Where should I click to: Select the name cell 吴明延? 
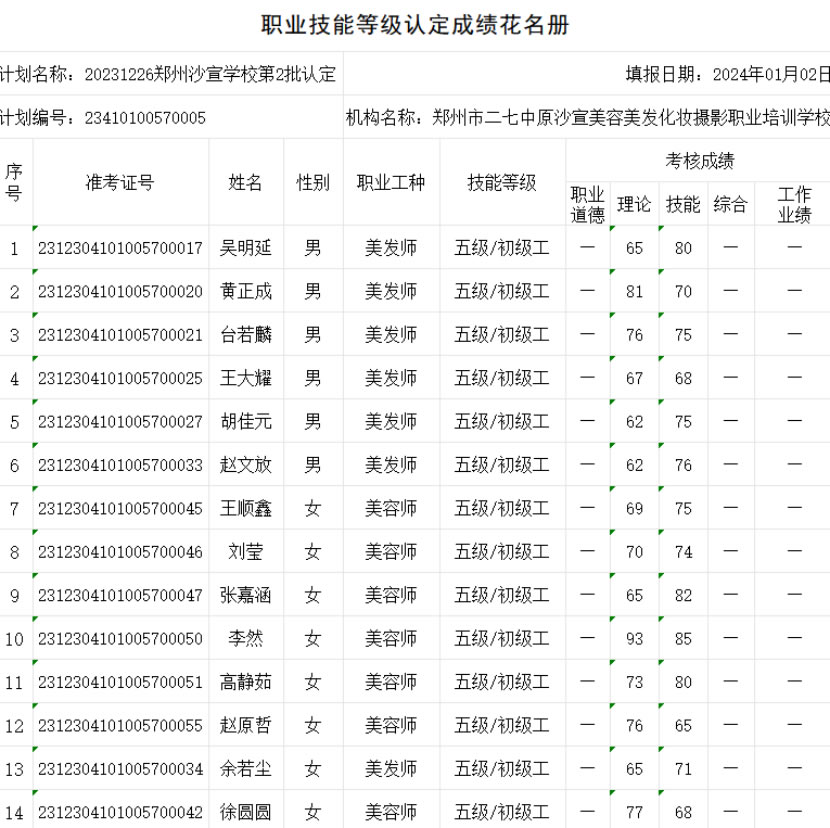point(246,248)
